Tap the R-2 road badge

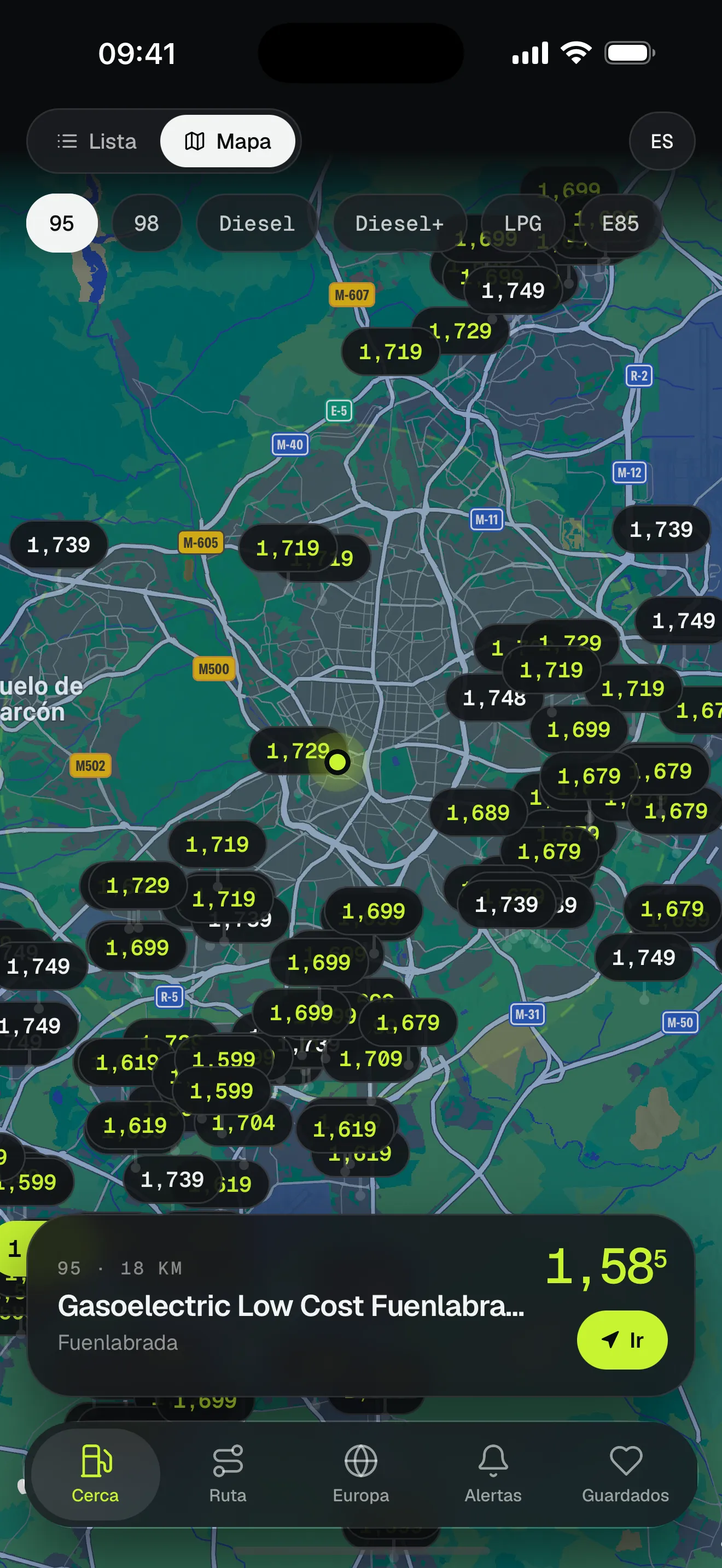[x=639, y=376]
